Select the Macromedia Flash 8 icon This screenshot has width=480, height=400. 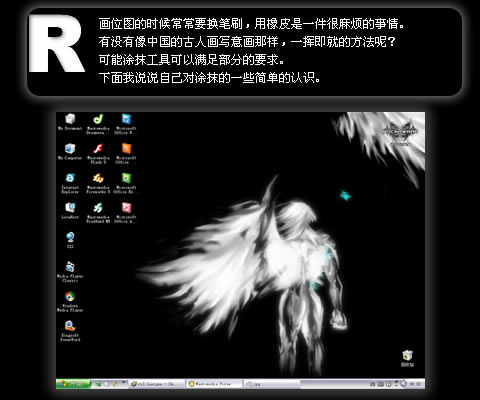click(98, 154)
